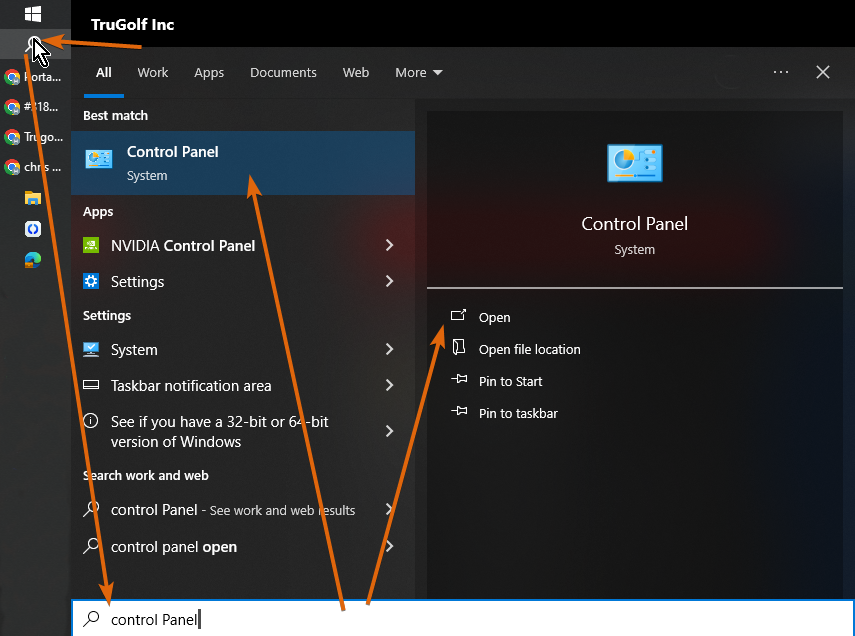Click Open for Control Panel
The height and width of the screenshot is (636, 855).
(x=495, y=317)
